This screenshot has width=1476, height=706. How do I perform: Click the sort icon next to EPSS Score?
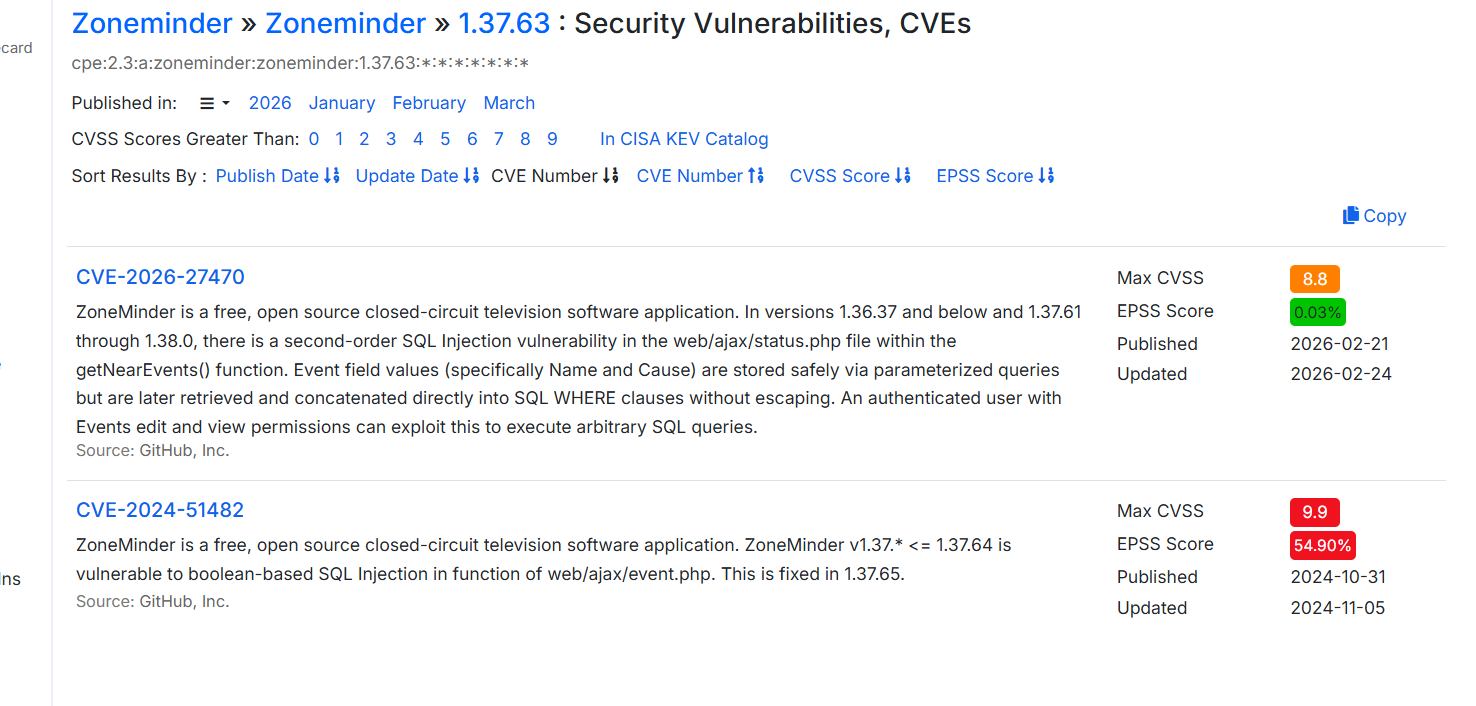[1046, 176]
